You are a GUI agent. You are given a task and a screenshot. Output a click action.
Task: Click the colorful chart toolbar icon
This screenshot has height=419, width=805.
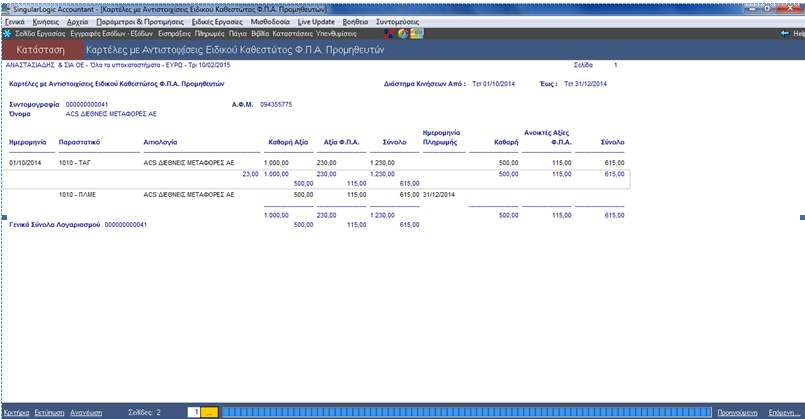click(x=416, y=34)
